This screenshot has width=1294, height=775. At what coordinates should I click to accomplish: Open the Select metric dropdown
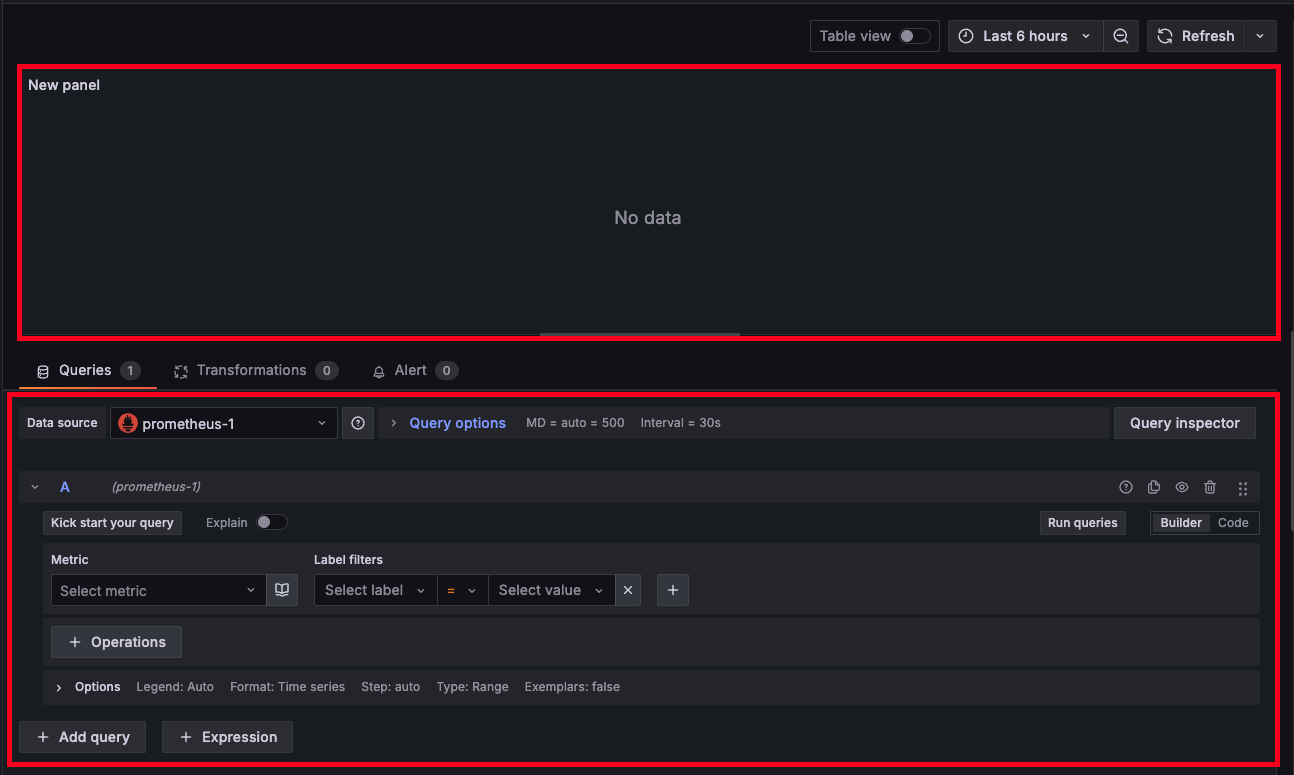158,590
